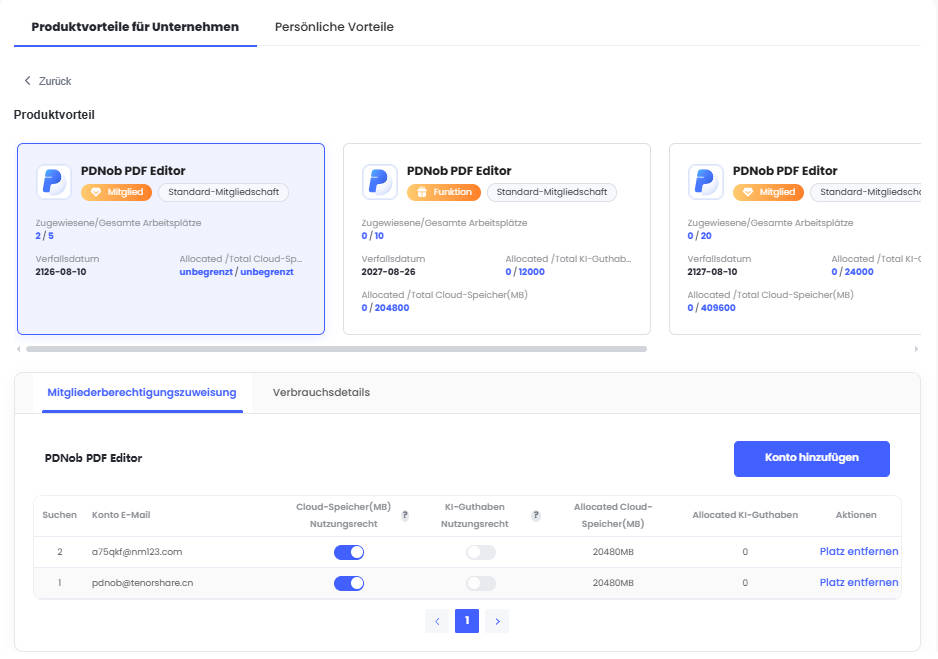
Task: Click Mitglied badge on the third card
Action: pos(769,192)
